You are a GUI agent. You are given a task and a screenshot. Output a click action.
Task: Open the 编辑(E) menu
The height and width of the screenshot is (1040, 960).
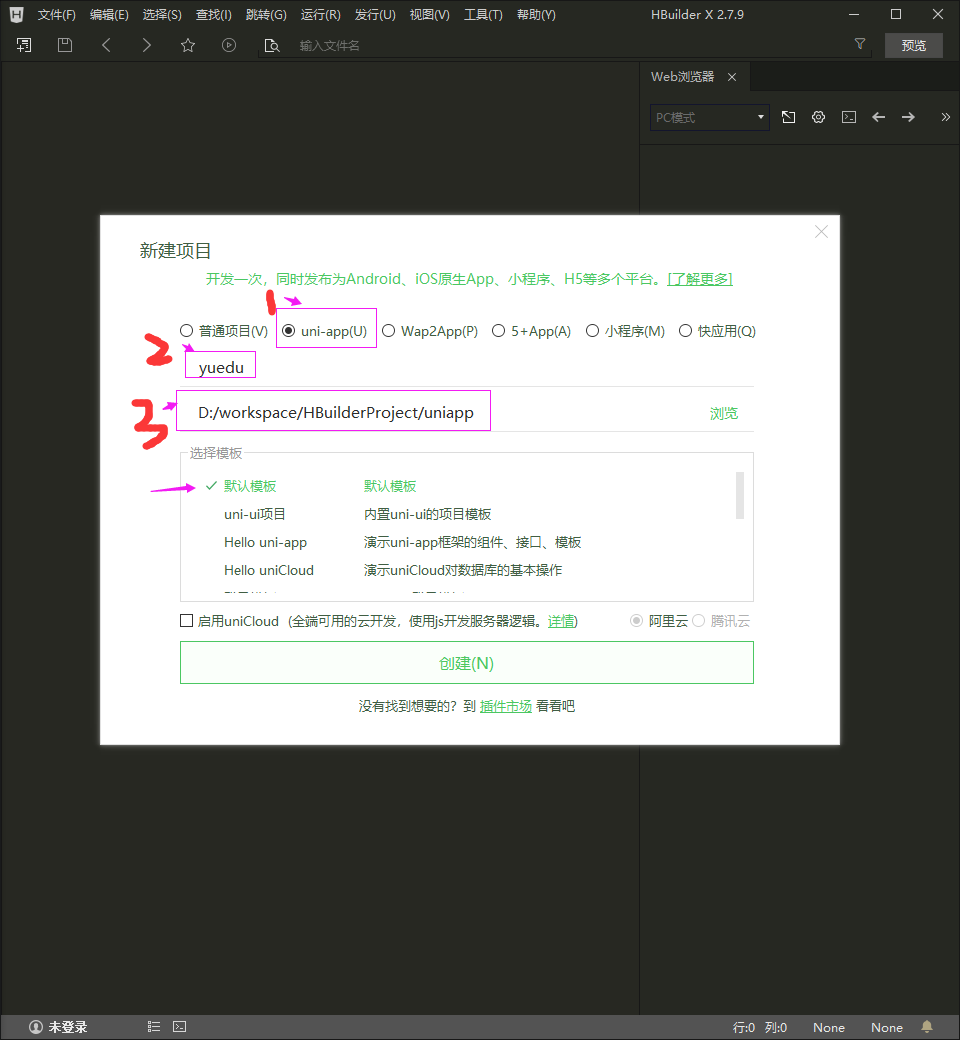pos(109,15)
